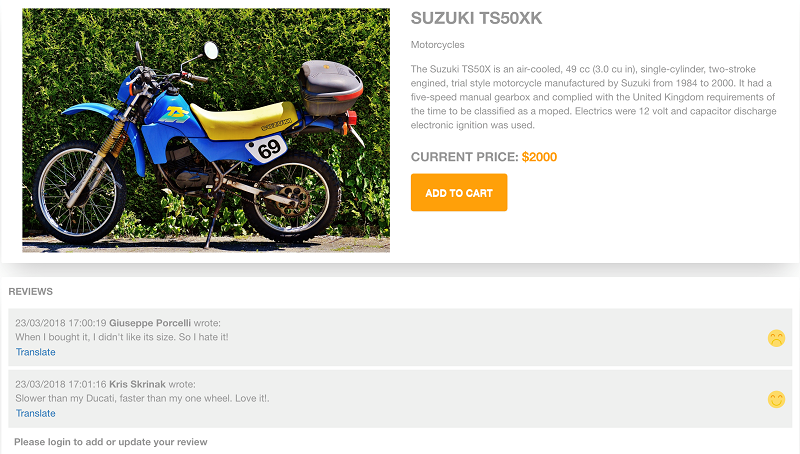Screen dimensions: 800x454
Task: Click the happy smiley icon on Kris's review
Action: click(x=776, y=399)
